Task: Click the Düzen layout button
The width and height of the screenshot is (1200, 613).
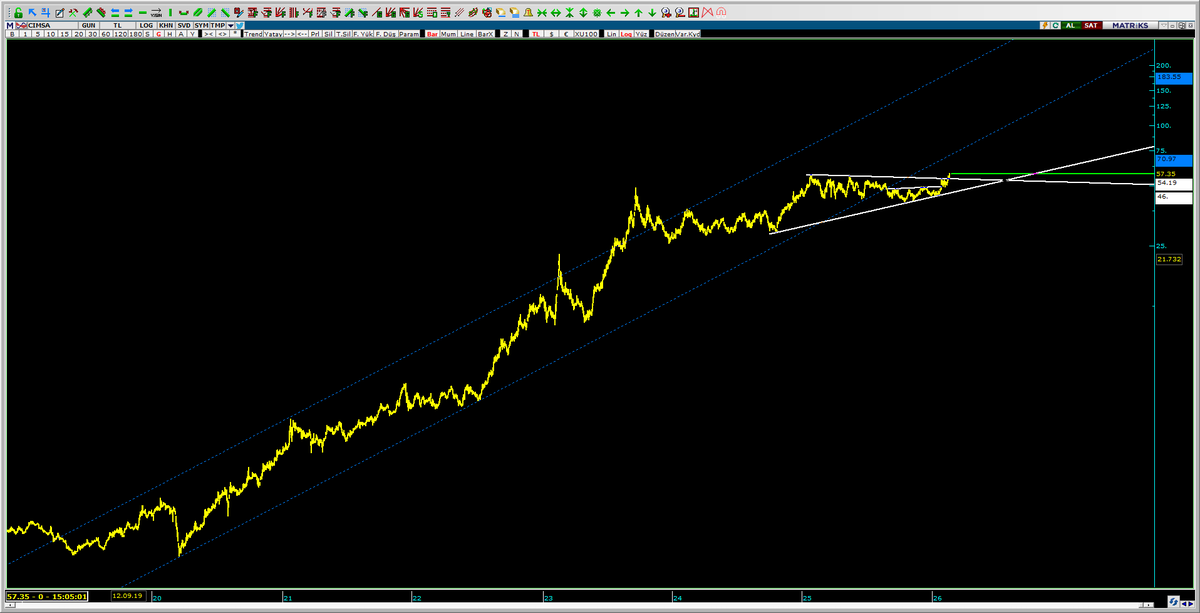Action: (664, 33)
